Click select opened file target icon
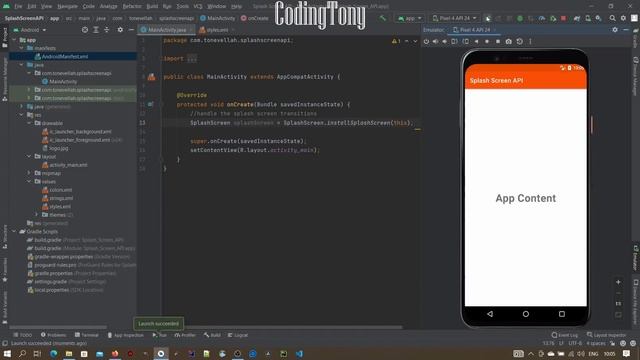The image size is (640, 360). click(84, 30)
